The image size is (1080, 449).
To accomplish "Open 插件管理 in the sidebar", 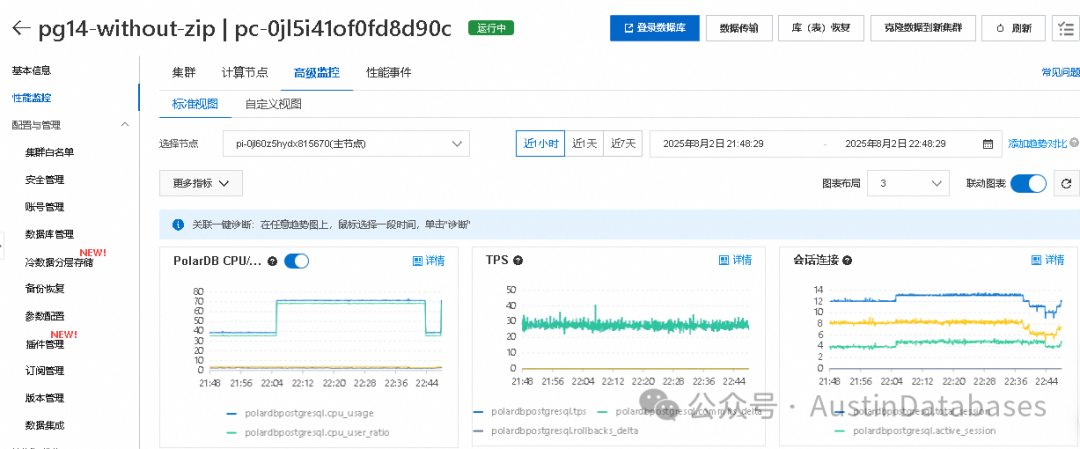I will coord(44,344).
